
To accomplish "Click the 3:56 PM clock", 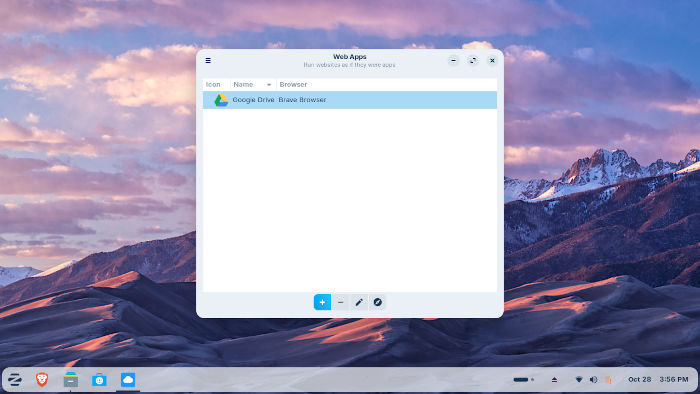I will coord(674,379).
